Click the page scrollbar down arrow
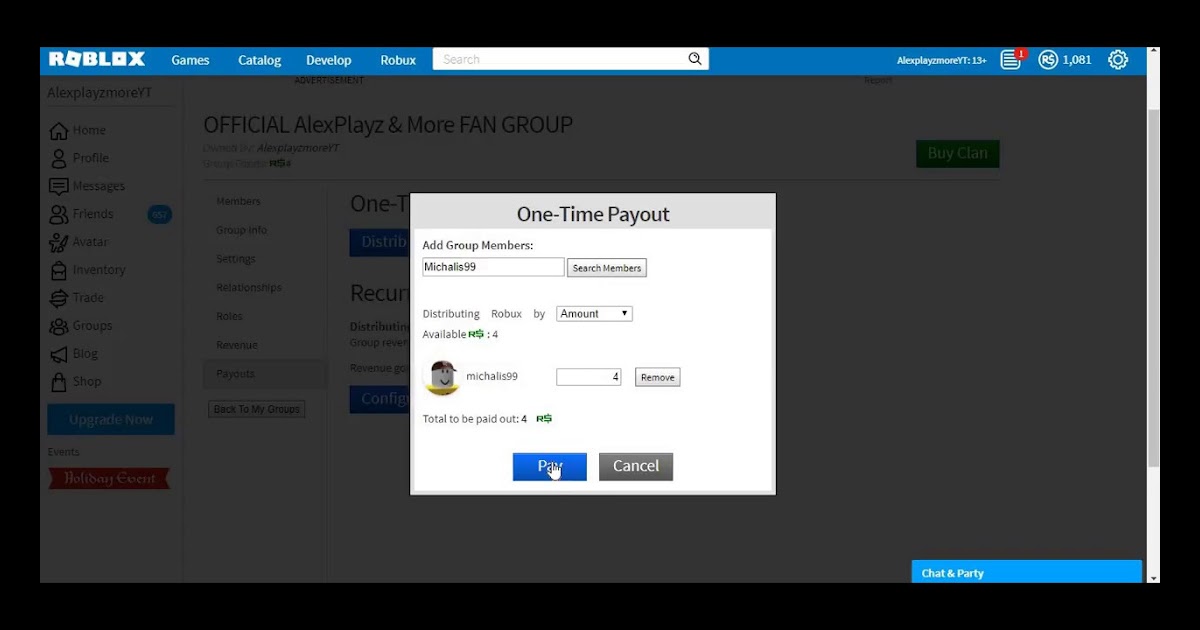The image size is (1200, 630). (x=1153, y=577)
